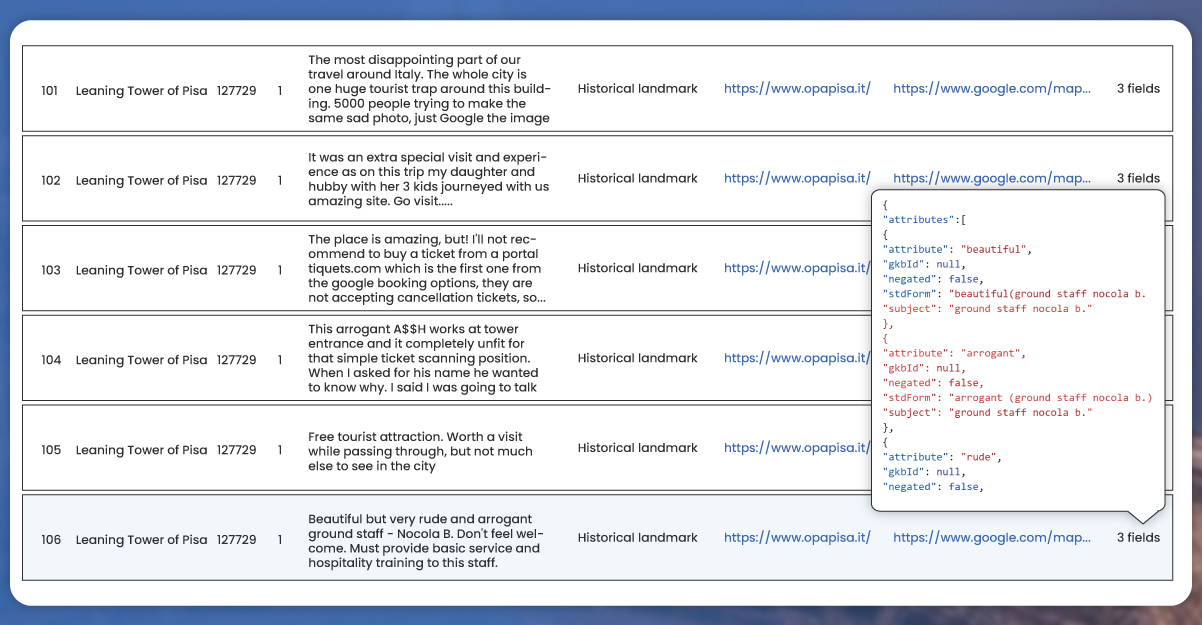Click 'Leaning Tower of Pisa' in row 103
Image resolution: width=1202 pixels, height=625 pixels.
[x=142, y=271]
